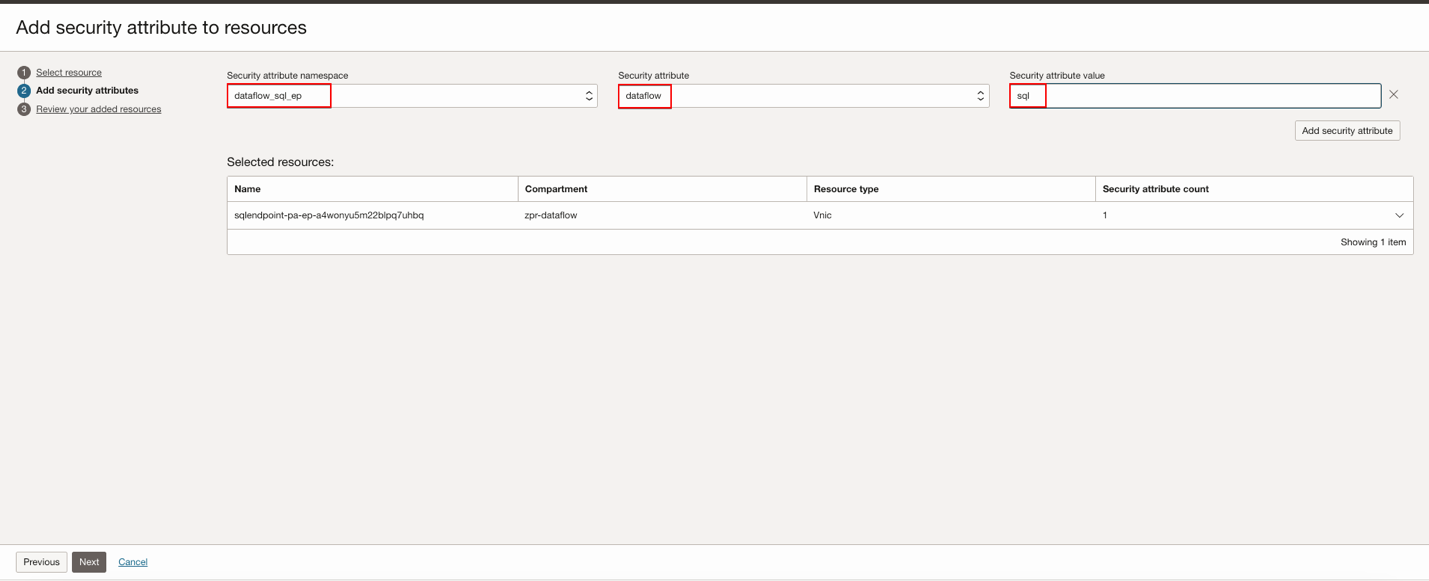Click the Add security attribute button
The height and width of the screenshot is (581, 1429).
coord(1347,131)
